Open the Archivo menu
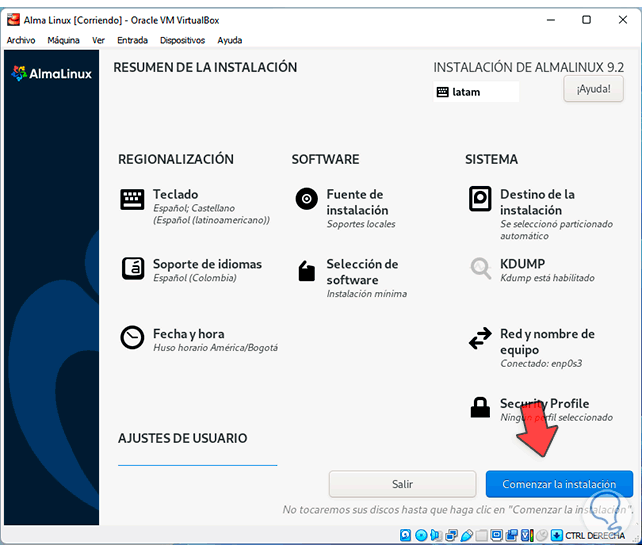Screen dimensions: 642x552 (x=21, y=40)
